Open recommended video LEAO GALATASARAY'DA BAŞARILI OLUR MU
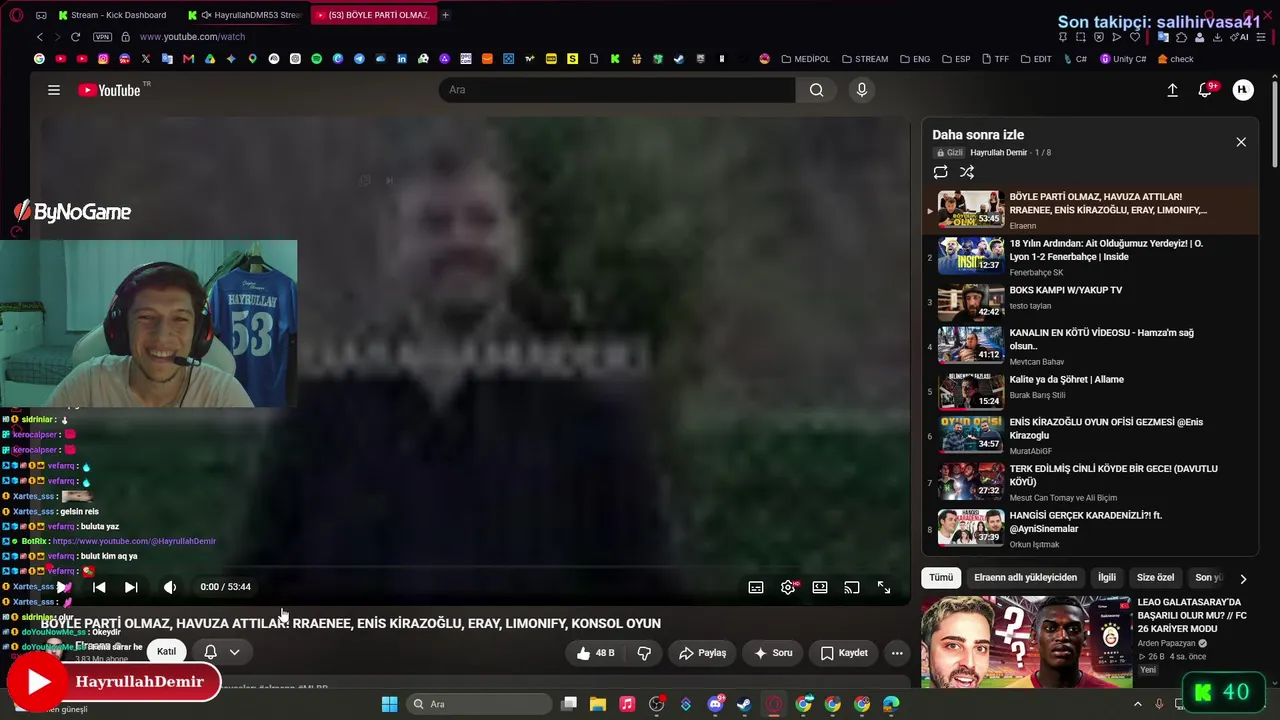This screenshot has height=720, width=1280. click(1090, 641)
